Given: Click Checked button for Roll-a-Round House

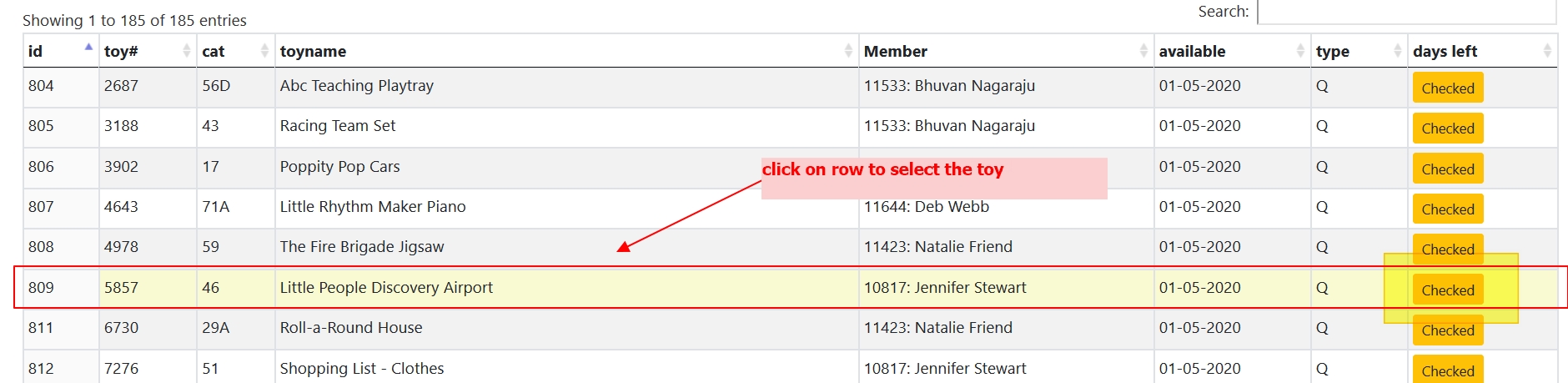Looking at the screenshot, I should 1447,330.
